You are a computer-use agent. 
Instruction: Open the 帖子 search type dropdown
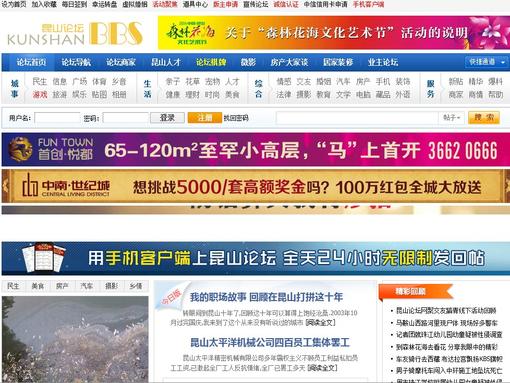coord(451,118)
